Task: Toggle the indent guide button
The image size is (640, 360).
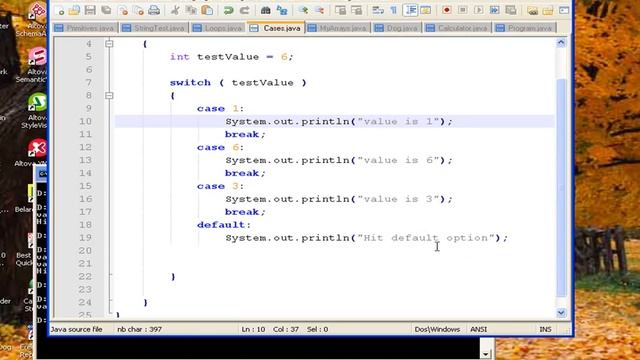Action: (410, 10)
